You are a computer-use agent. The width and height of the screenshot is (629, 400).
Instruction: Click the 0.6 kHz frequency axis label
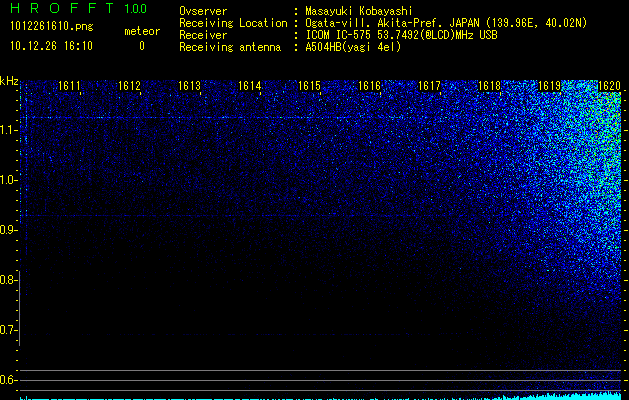coord(8,380)
